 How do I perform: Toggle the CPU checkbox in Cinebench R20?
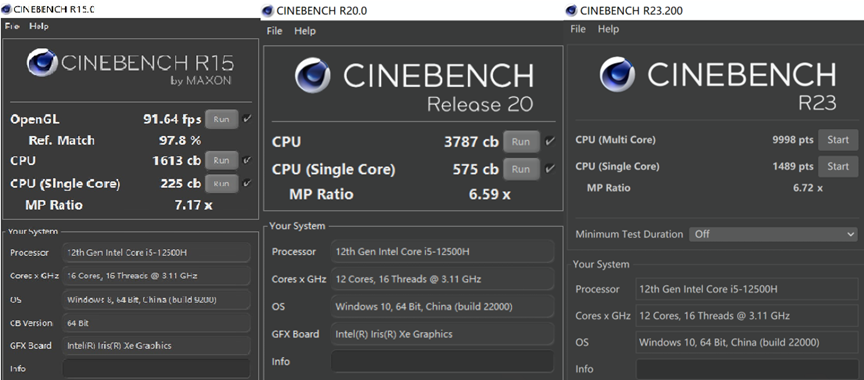(549, 142)
